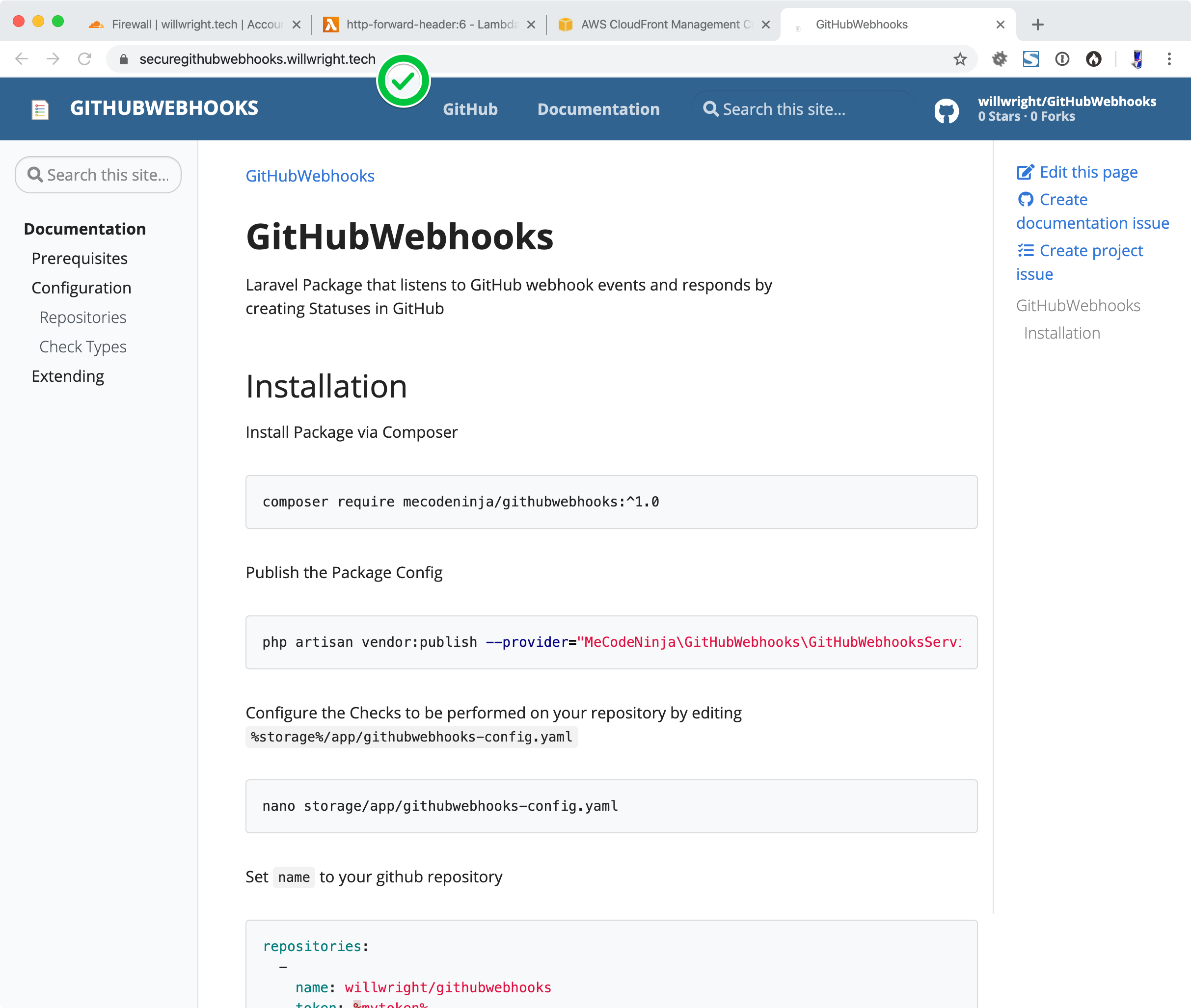Click the sidebar search magnifier icon
This screenshot has width=1191, height=1008.
pyautogui.click(x=35, y=175)
